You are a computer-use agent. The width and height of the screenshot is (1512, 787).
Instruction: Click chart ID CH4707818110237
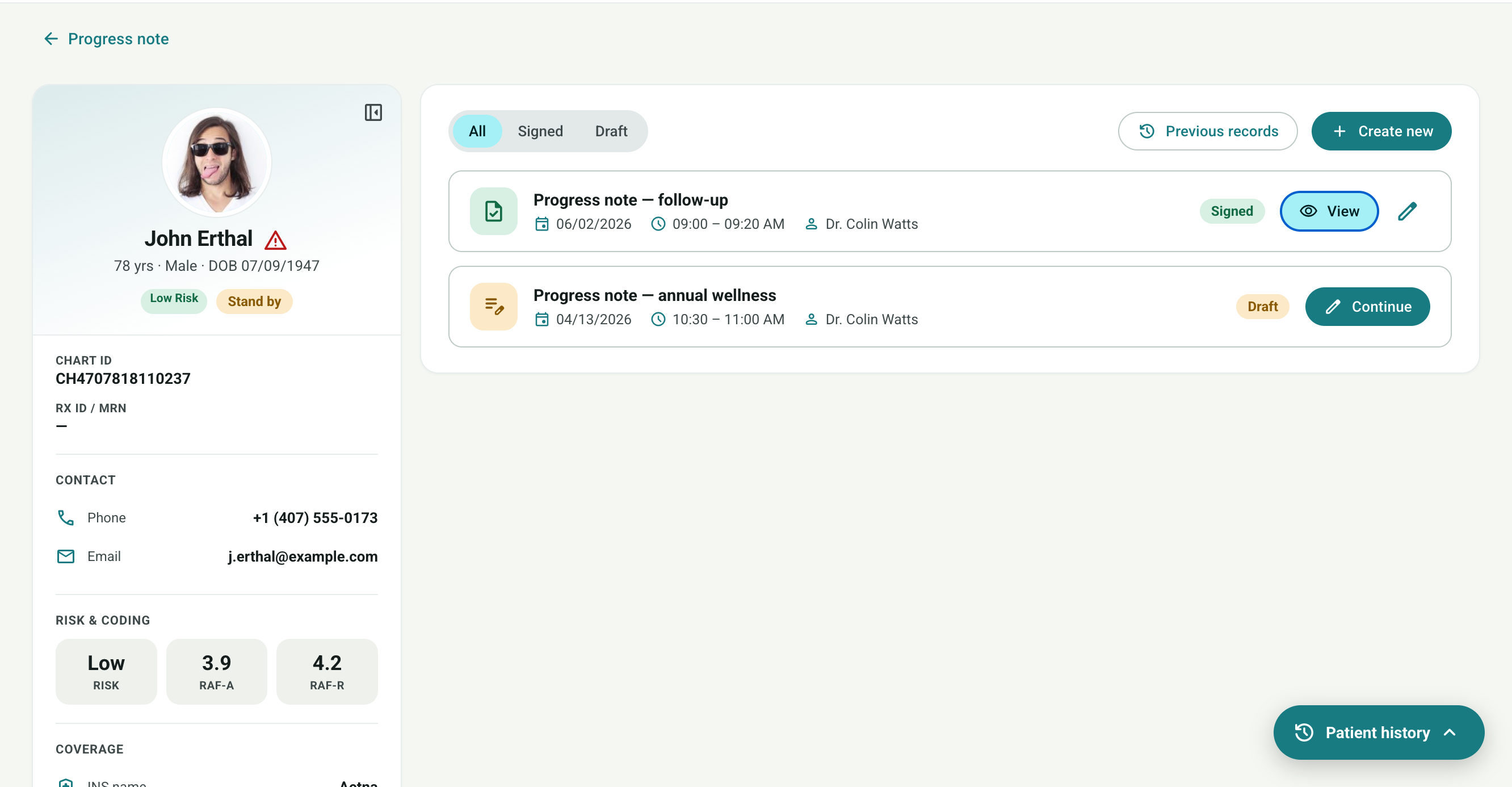tap(123, 379)
